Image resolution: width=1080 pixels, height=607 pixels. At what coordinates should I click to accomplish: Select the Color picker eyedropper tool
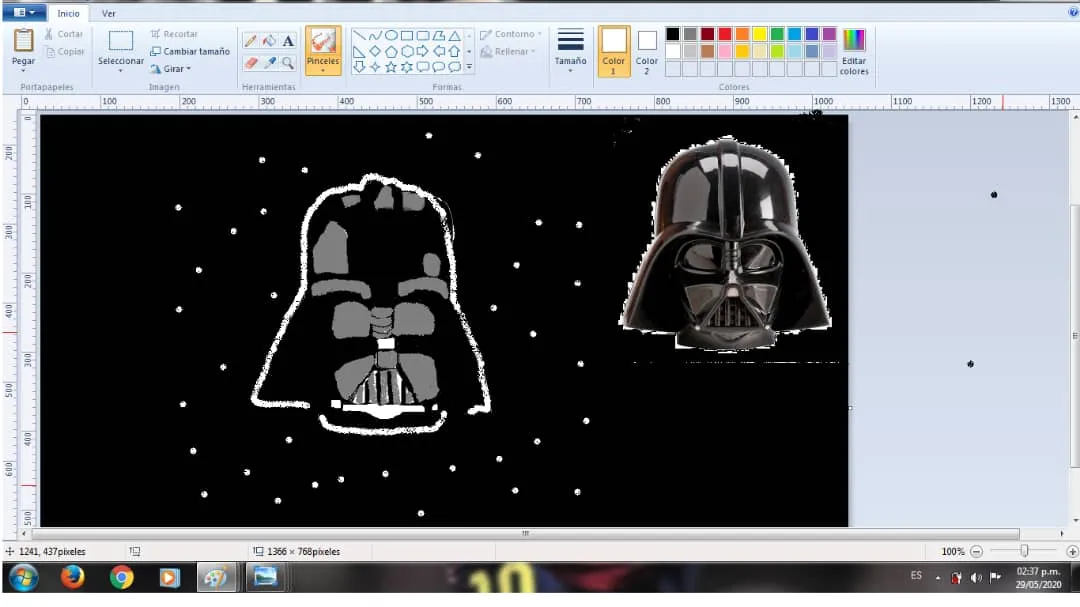click(269, 63)
